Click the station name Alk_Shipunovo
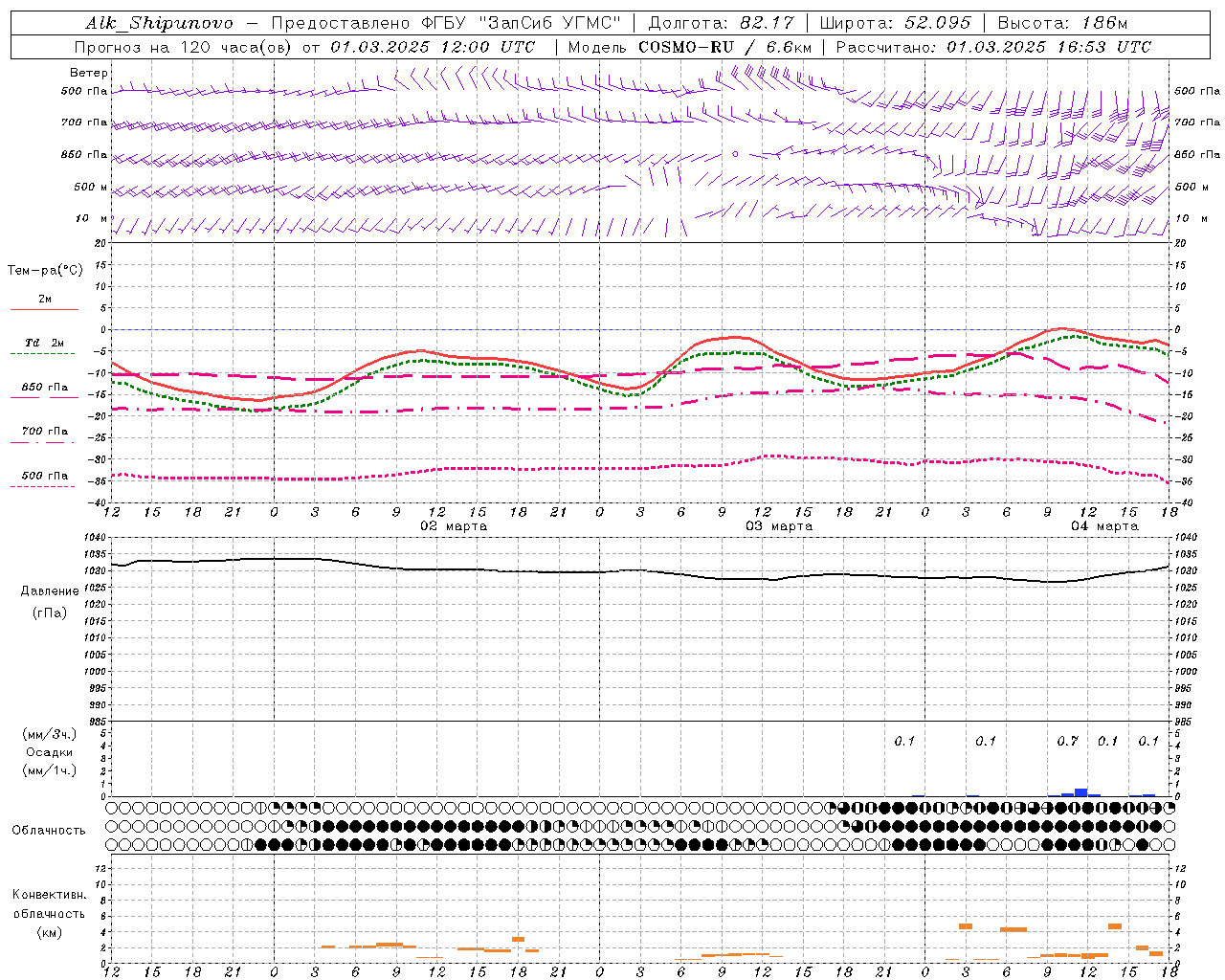The image size is (1225, 980). pos(159,23)
